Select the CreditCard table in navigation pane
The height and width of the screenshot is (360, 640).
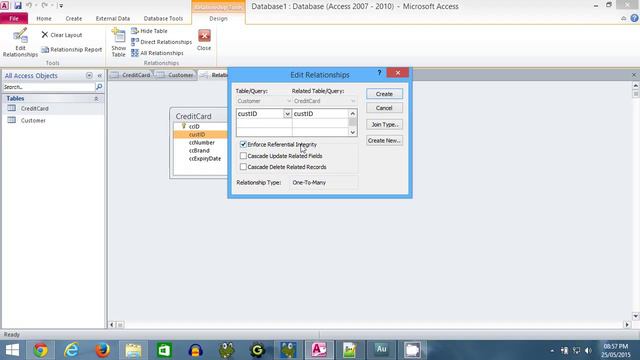pos(53,109)
